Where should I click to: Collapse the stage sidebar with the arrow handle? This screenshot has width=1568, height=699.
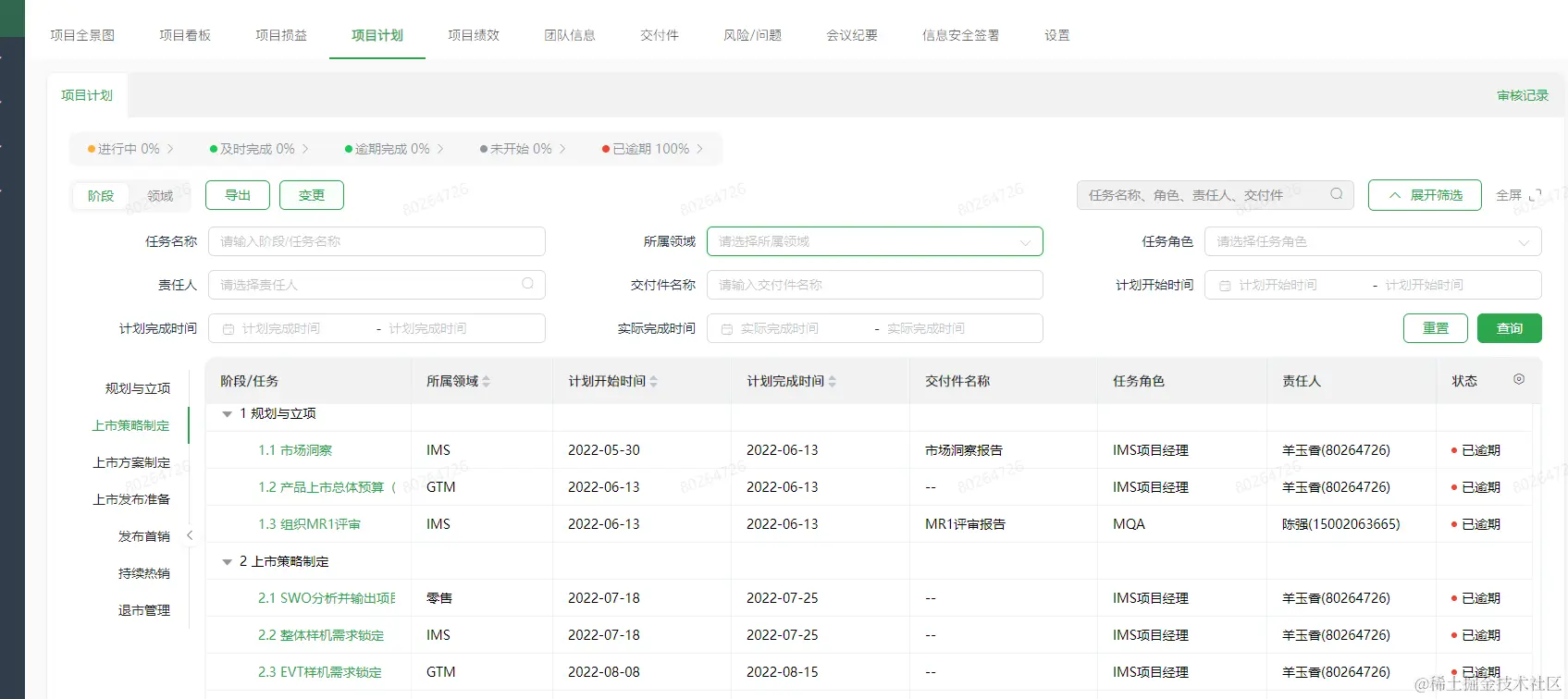[190, 535]
